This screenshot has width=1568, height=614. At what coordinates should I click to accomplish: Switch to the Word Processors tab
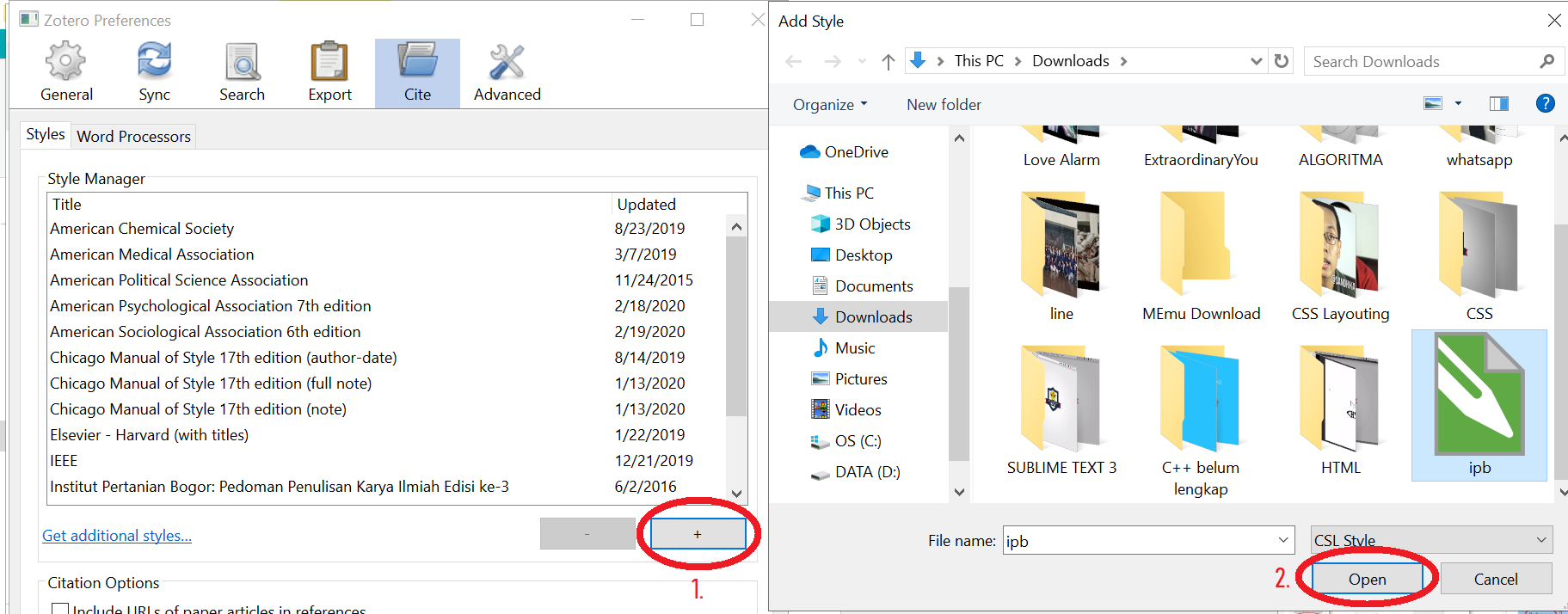pos(133,137)
